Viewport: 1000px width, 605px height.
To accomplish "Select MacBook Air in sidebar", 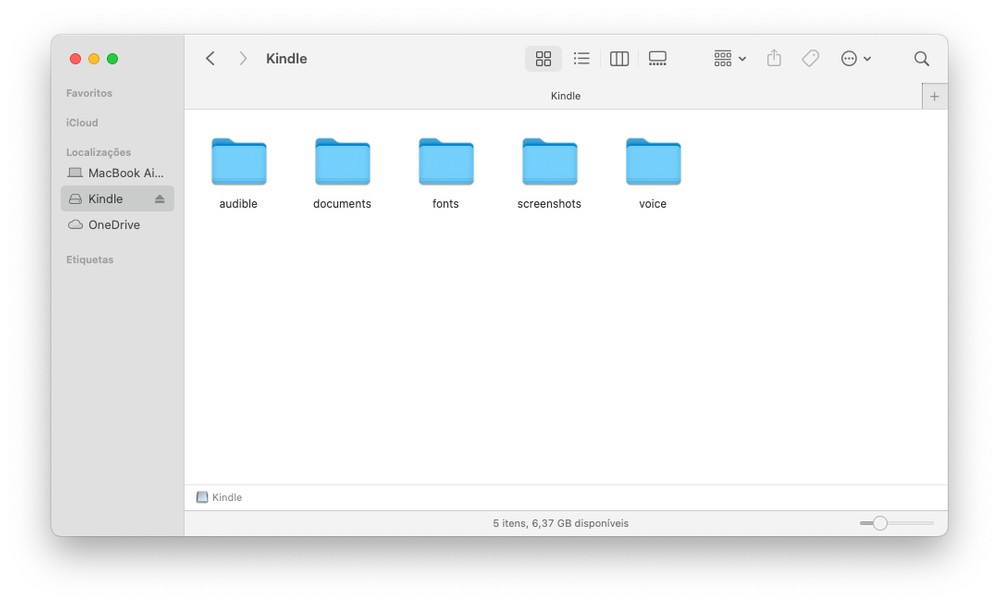I will click(116, 173).
